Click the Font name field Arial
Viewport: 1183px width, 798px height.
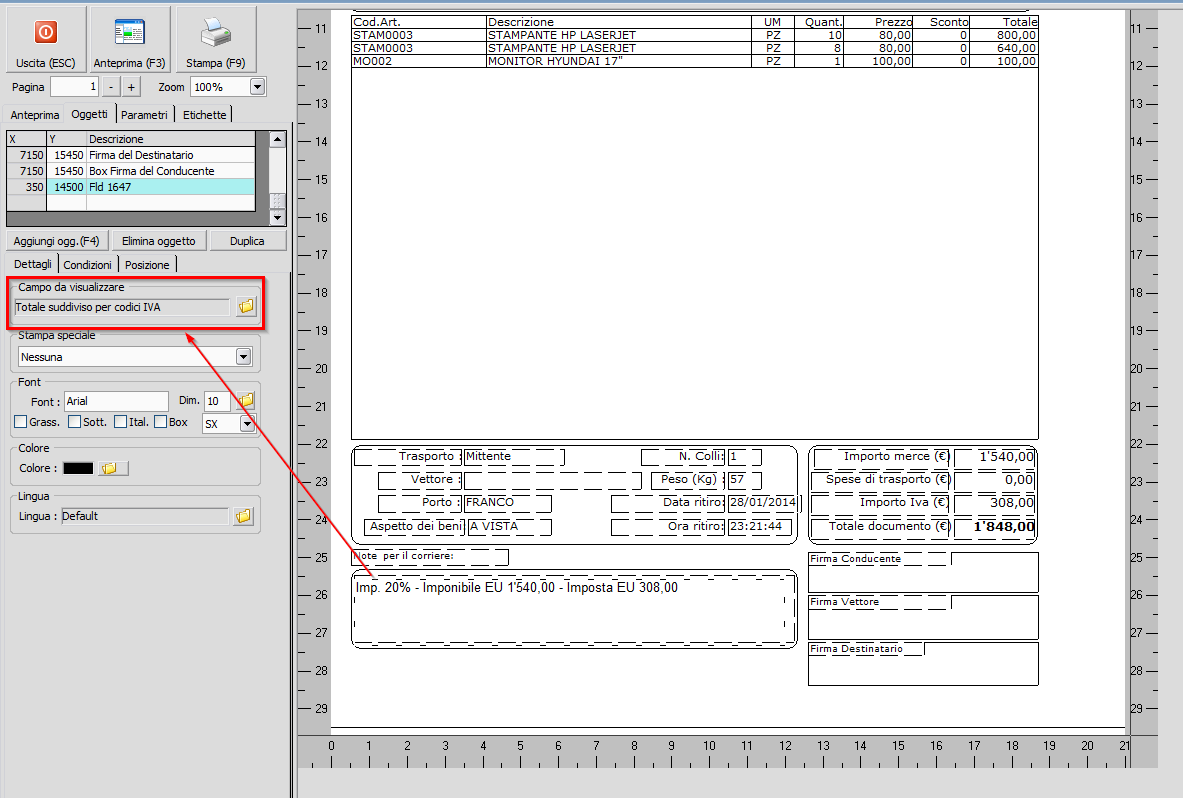tap(116, 401)
